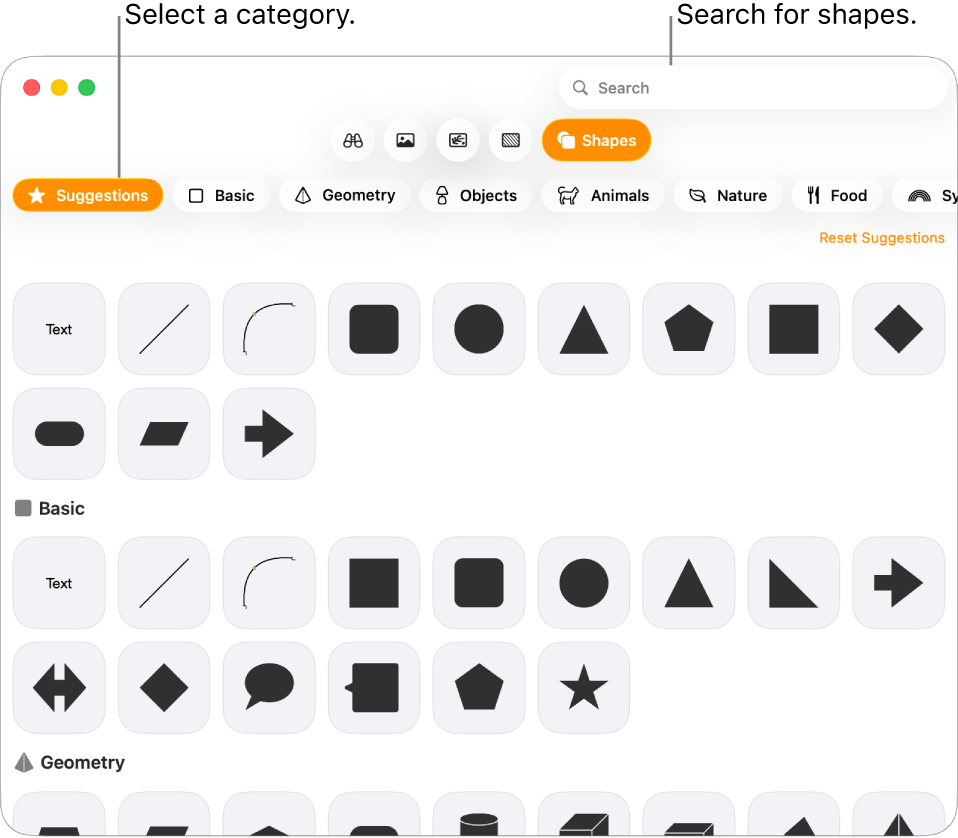Viewport: 958px width, 838px height.
Task: Select the curved line drawing tool
Action: 268,328
